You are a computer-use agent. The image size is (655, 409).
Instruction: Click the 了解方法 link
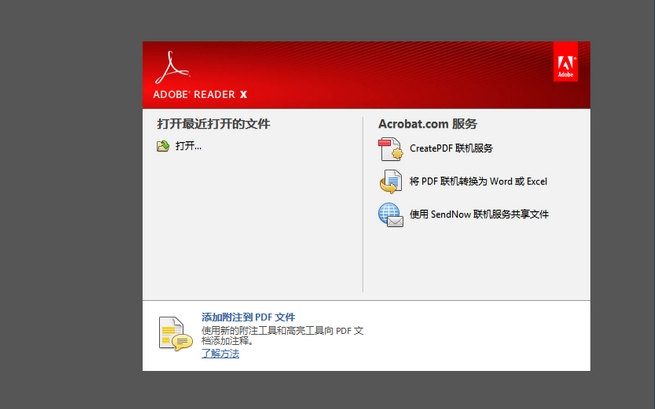point(220,354)
